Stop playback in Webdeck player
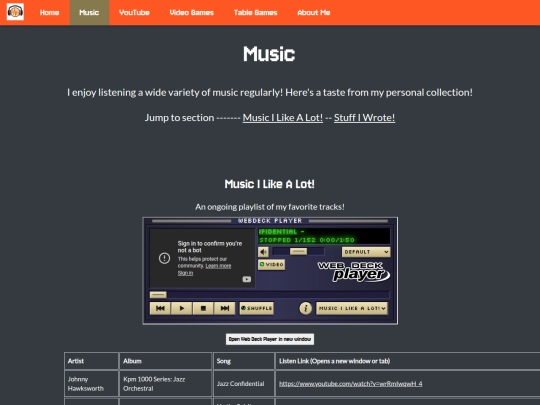This screenshot has width=540, height=405. (203, 308)
